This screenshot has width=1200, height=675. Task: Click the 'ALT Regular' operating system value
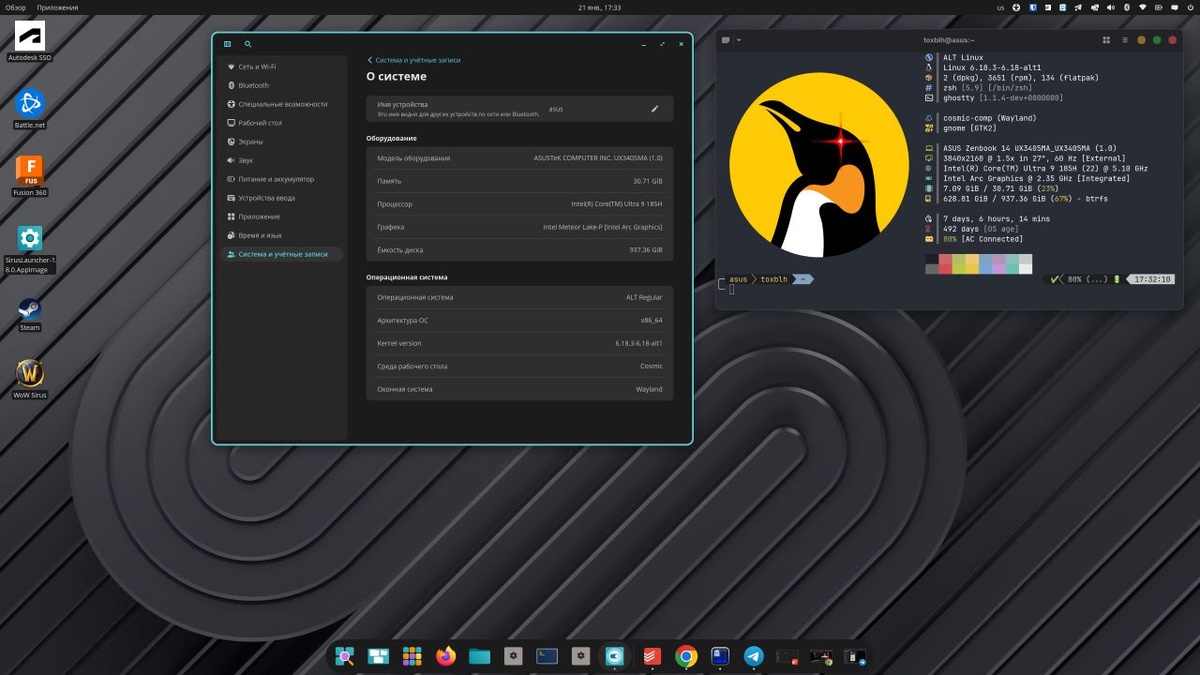(x=644, y=297)
